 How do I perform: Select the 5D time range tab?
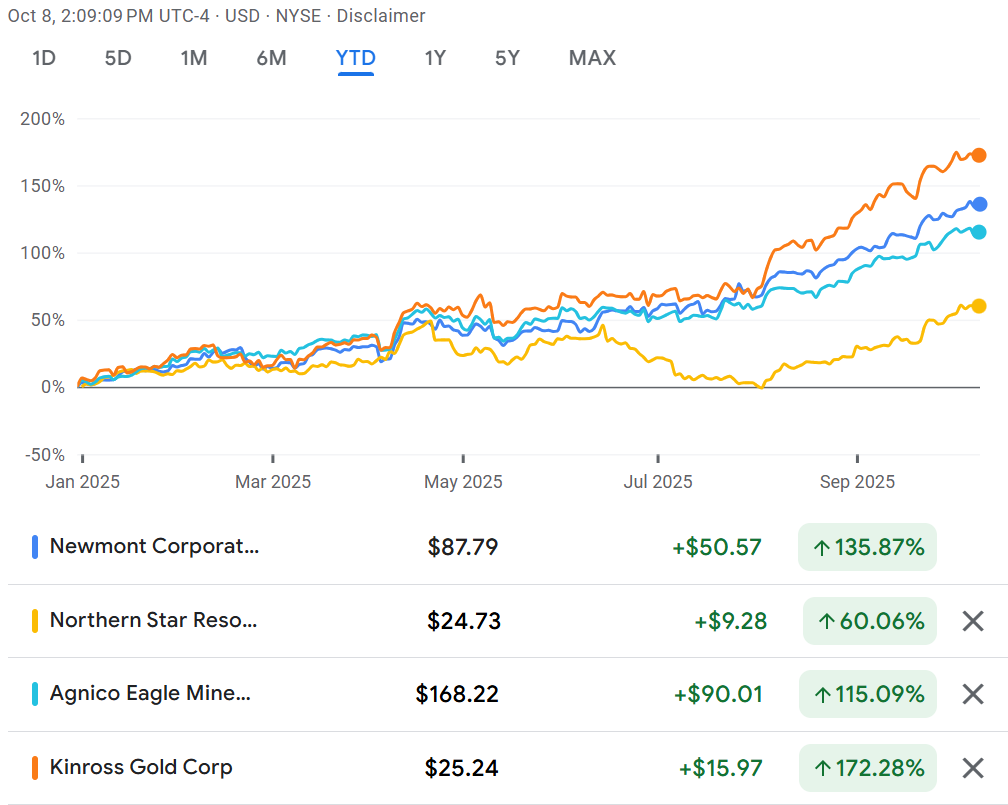(118, 58)
